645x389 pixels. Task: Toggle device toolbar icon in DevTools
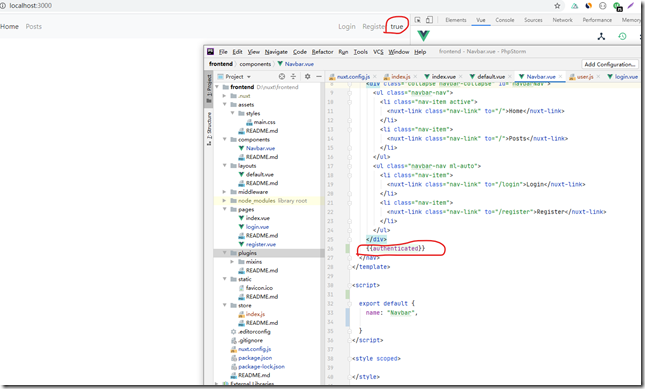(x=429, y=20)
